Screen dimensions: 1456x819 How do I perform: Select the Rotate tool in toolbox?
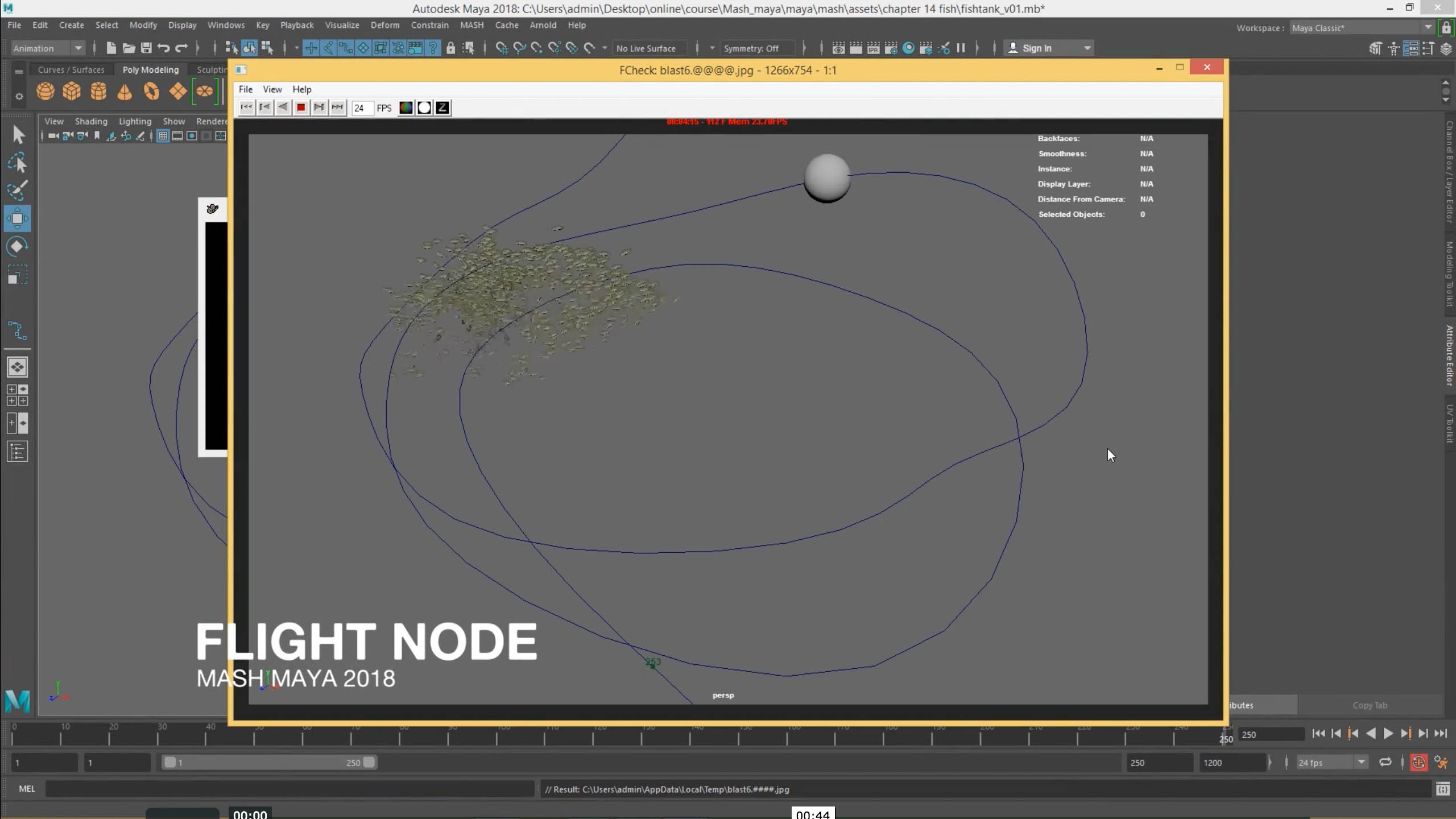pos(17,246)
